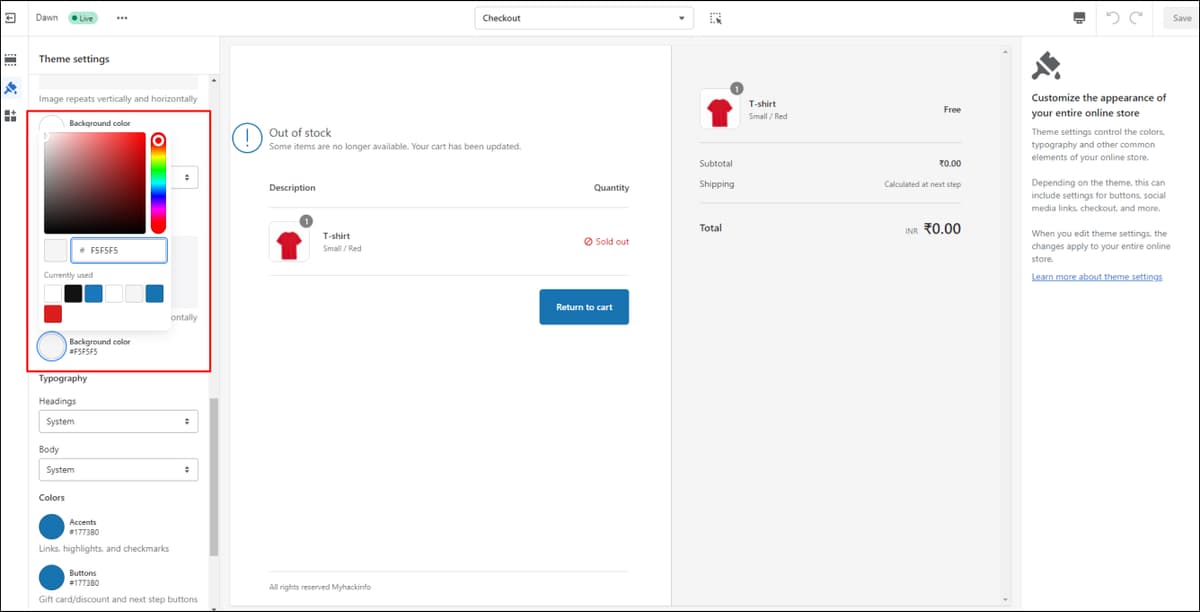Viewport: 1200px width, 612px height.
Task: Click T-shirt thumbnail in Description list
Action: [x=289, y=241]
